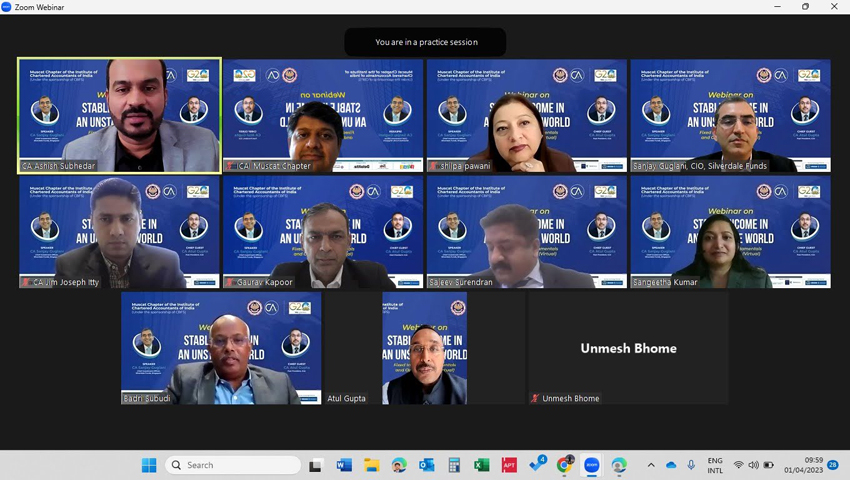850x480 pixels.
Task: Open Outlook from the taskbar
Action: point(427,465)
